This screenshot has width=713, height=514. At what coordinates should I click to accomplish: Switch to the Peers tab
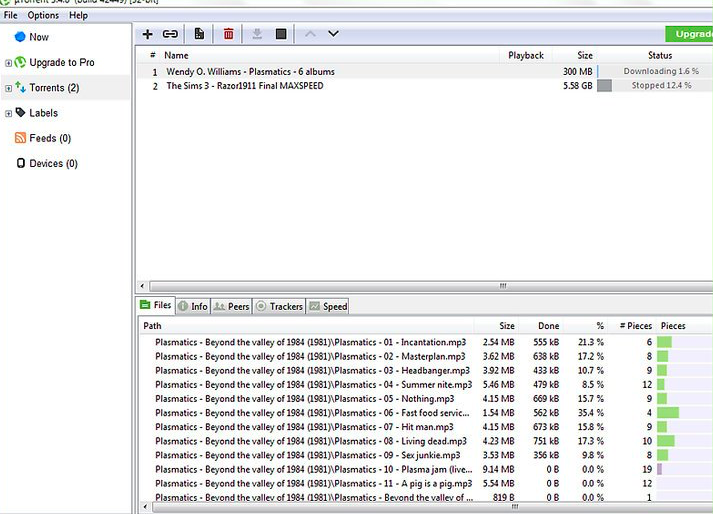tap(231, 306)
